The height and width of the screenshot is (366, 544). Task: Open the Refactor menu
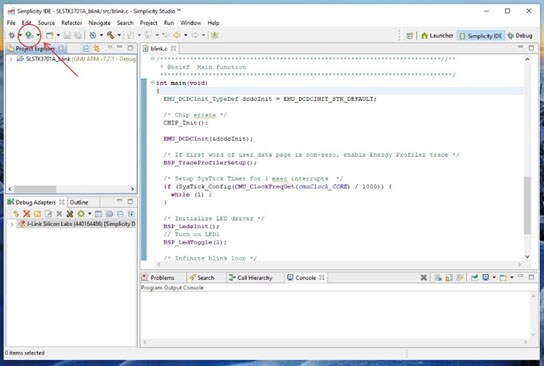[71, 23]
